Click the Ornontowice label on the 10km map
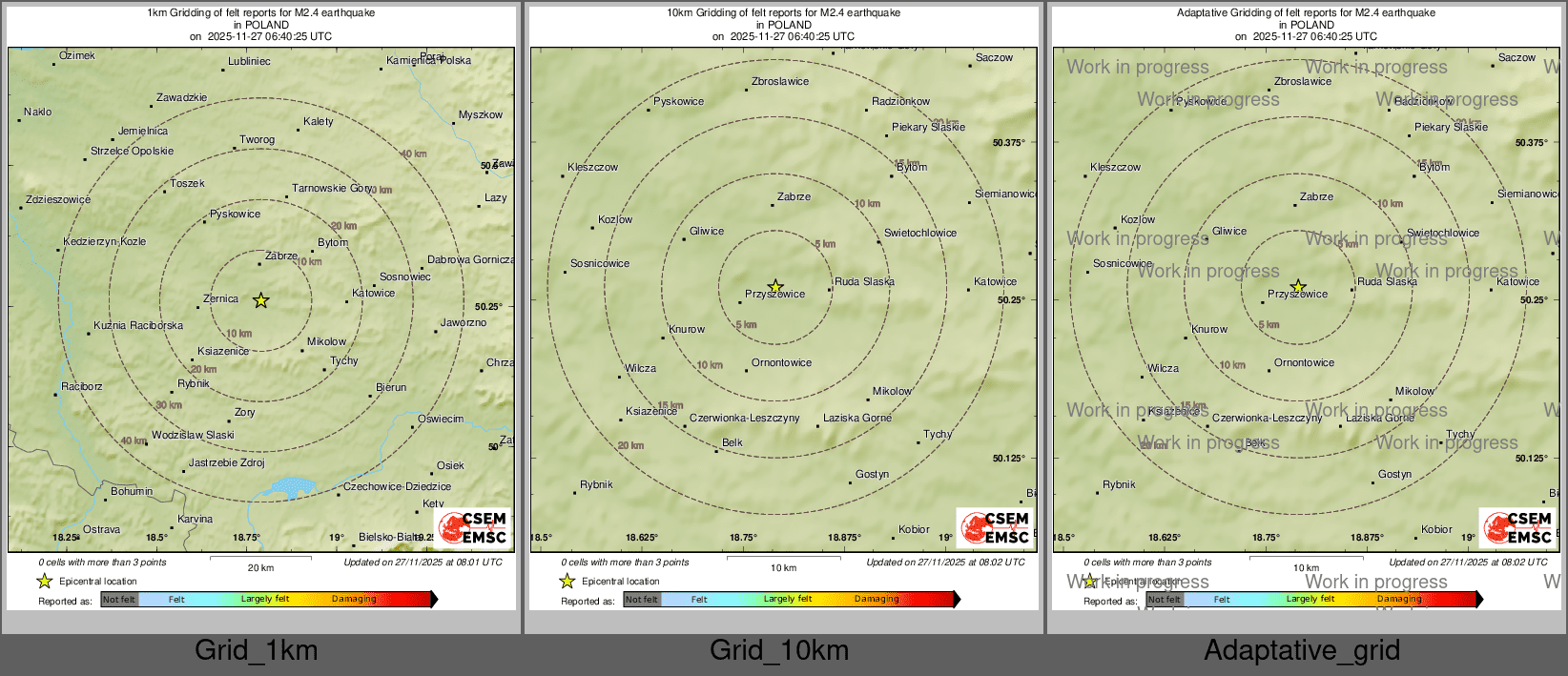This screenshot has width=1568, height=676. [x=782, y=362]
